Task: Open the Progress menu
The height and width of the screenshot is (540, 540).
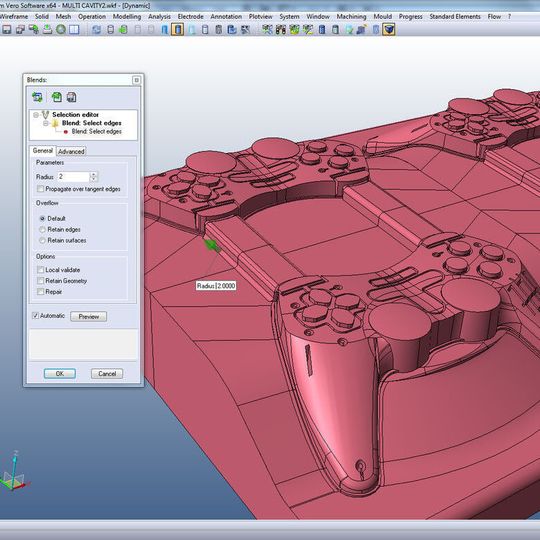Action: 411,16
